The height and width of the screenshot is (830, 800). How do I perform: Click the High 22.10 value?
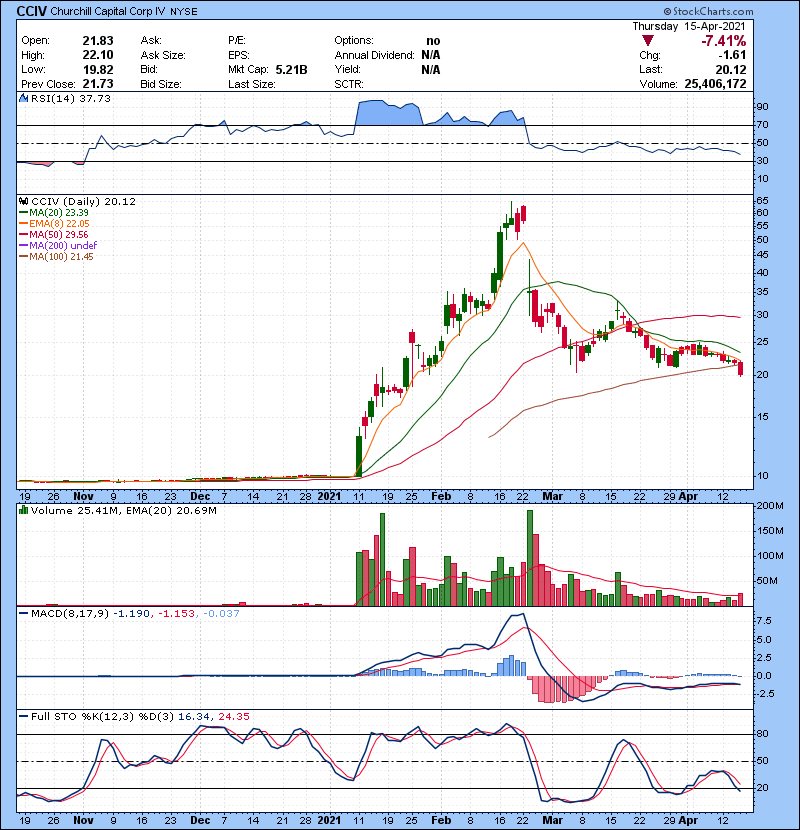click(98, 55)
